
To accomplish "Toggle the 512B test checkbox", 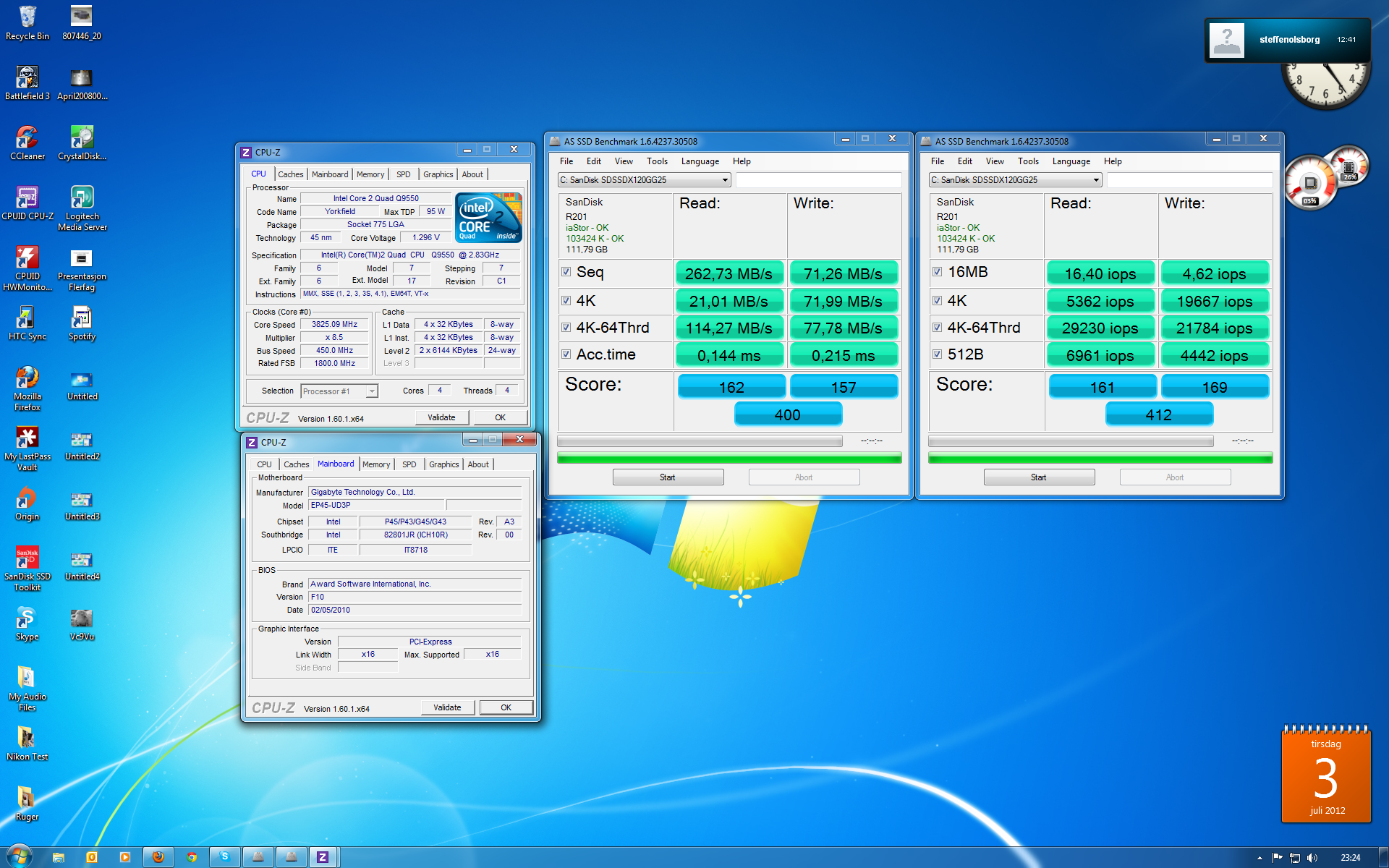I will tap(938, 354).
